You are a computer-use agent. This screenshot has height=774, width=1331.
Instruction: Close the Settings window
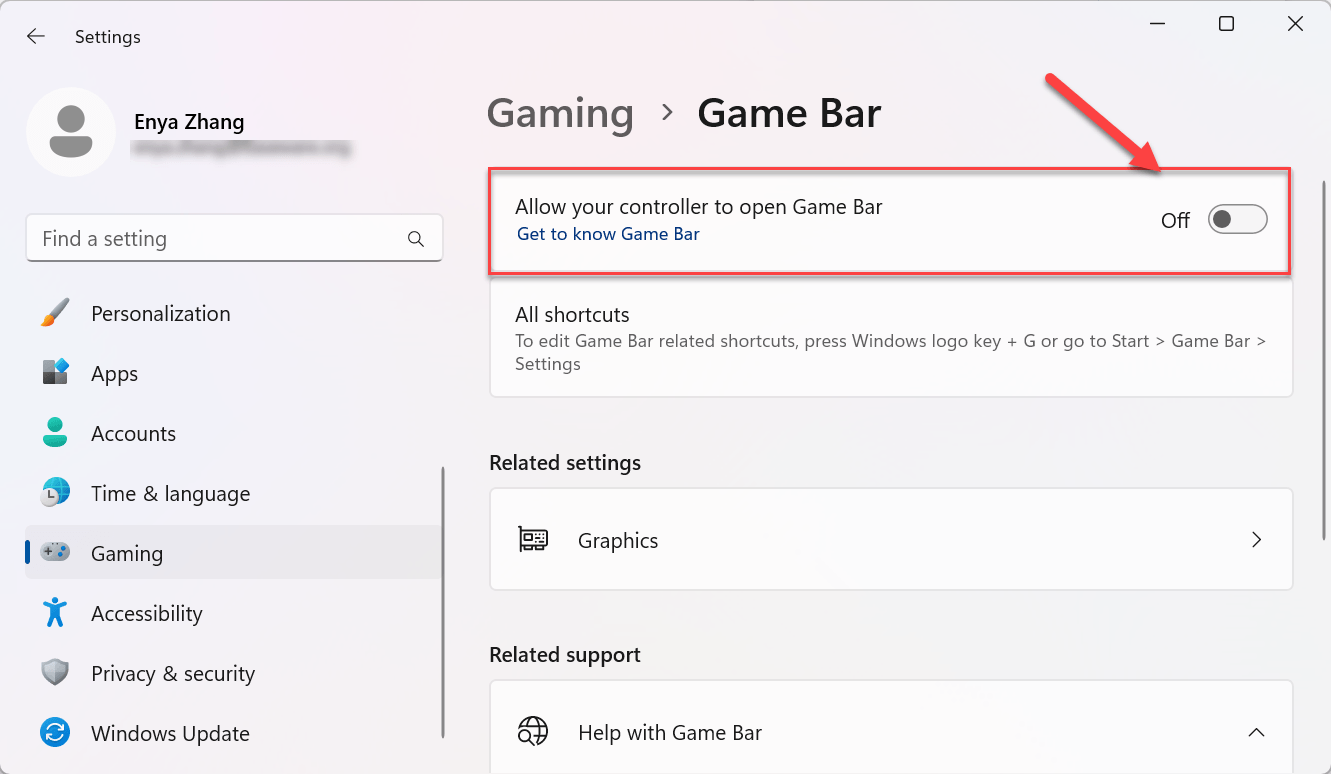[1295, 24]
